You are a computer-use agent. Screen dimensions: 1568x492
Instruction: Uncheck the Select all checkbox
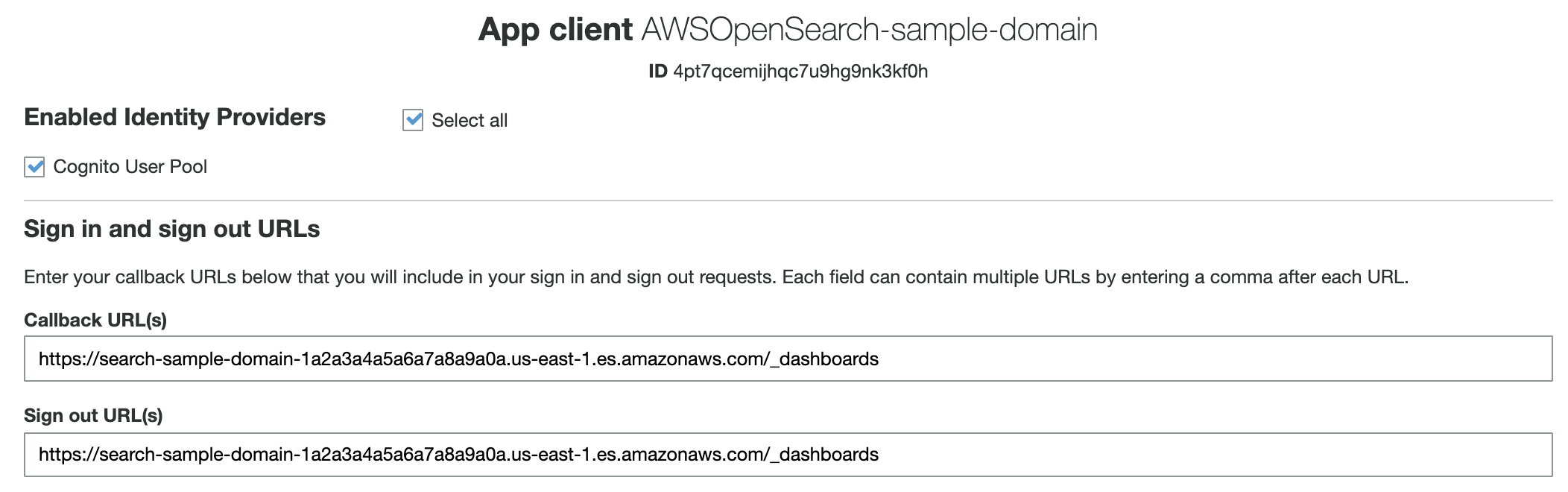coord(413,120)
